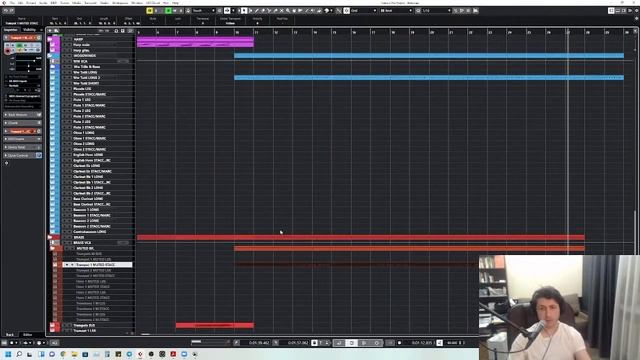Select the Draw pencil tool

click(256, 11)
